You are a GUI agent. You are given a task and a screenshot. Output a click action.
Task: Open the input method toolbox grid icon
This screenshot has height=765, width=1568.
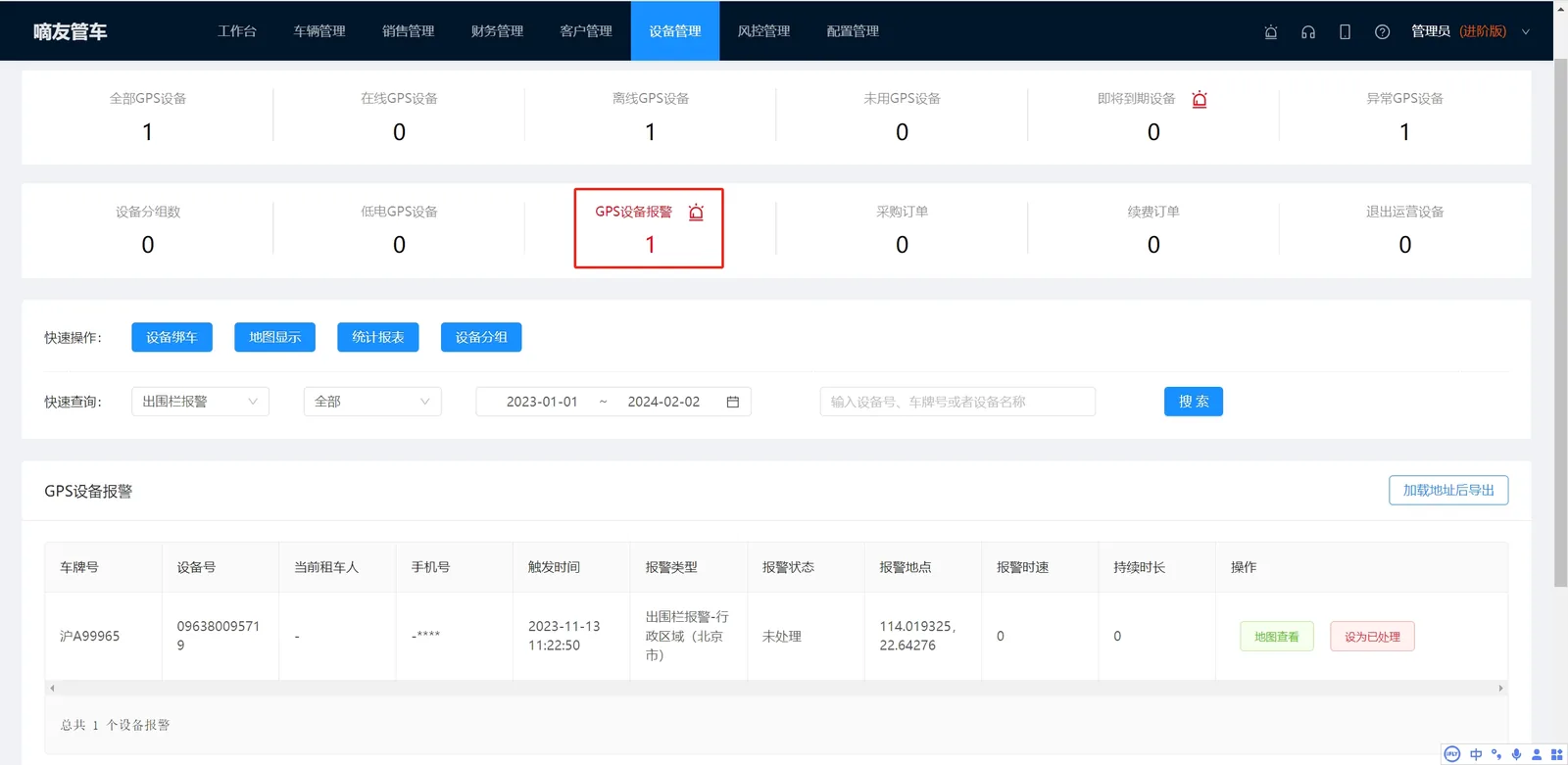point(1556,754)
